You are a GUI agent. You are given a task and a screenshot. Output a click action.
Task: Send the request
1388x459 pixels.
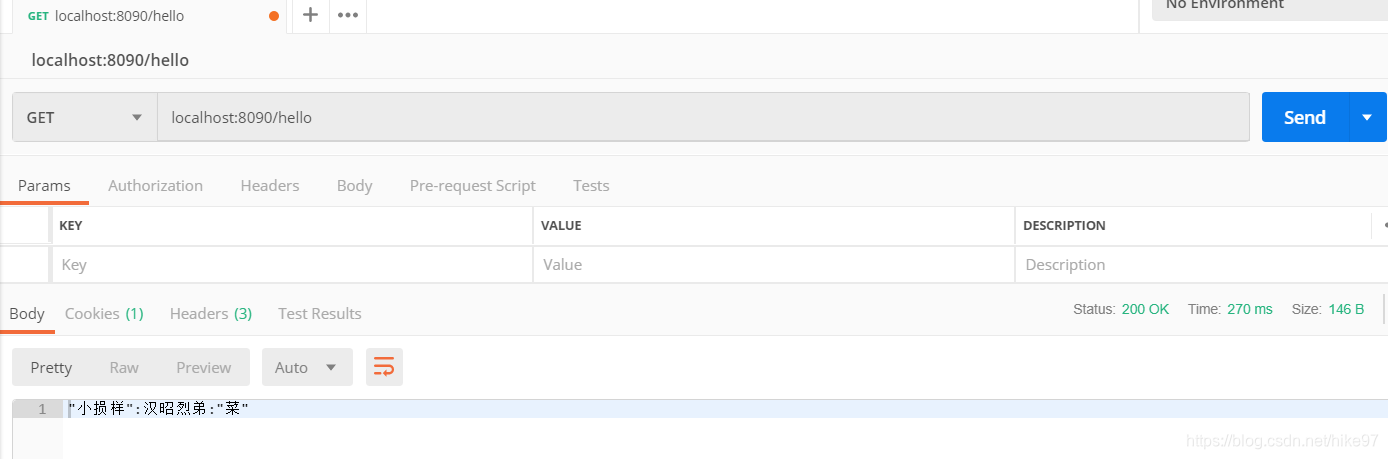coord(1305,117)
